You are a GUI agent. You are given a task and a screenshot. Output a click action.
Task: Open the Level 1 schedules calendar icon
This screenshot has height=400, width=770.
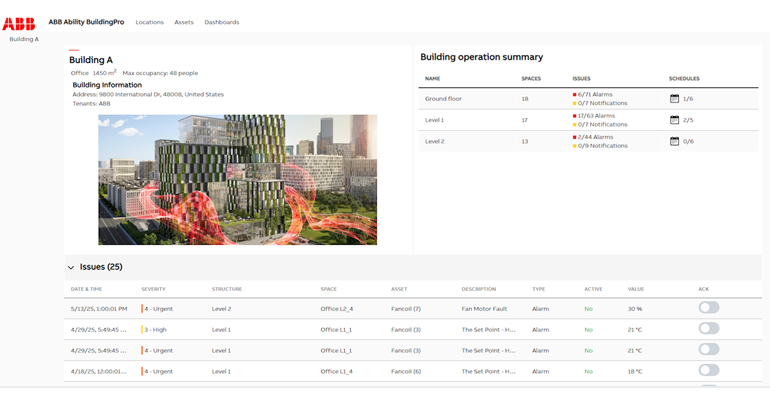[674, 120]
